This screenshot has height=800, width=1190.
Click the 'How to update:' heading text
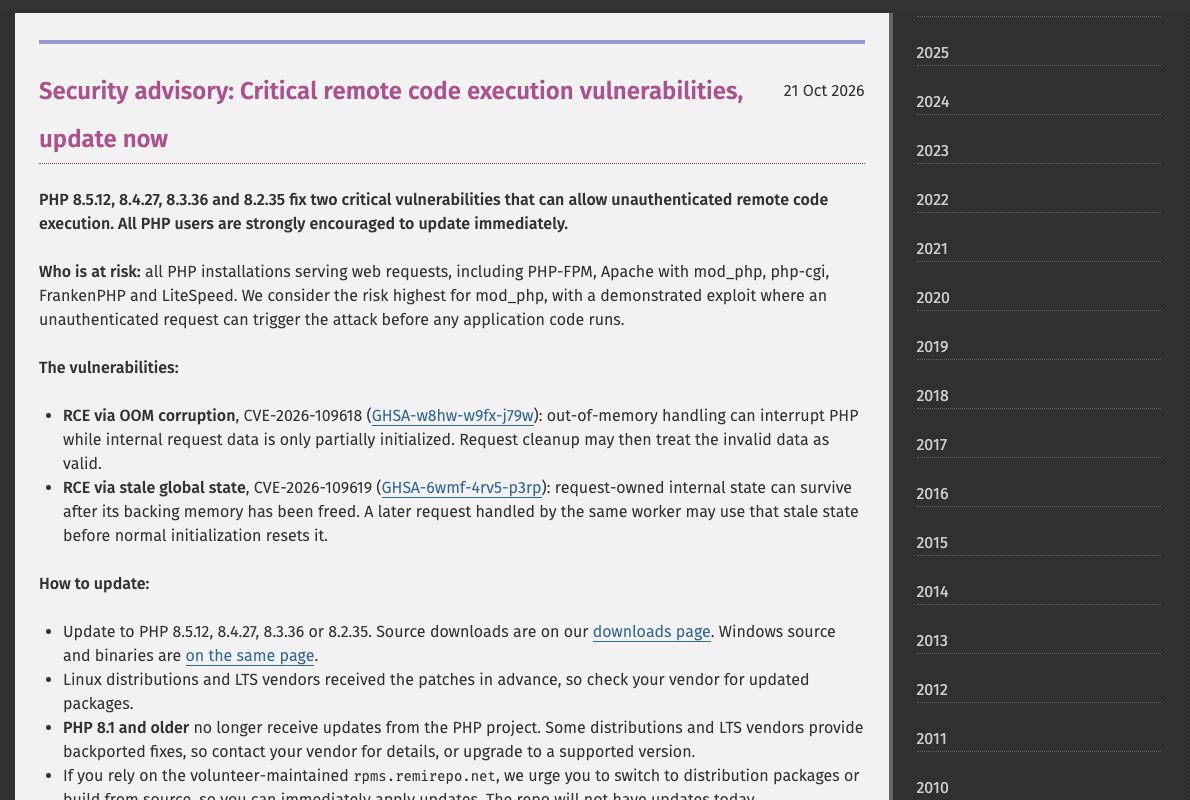[x=94, y=584]
